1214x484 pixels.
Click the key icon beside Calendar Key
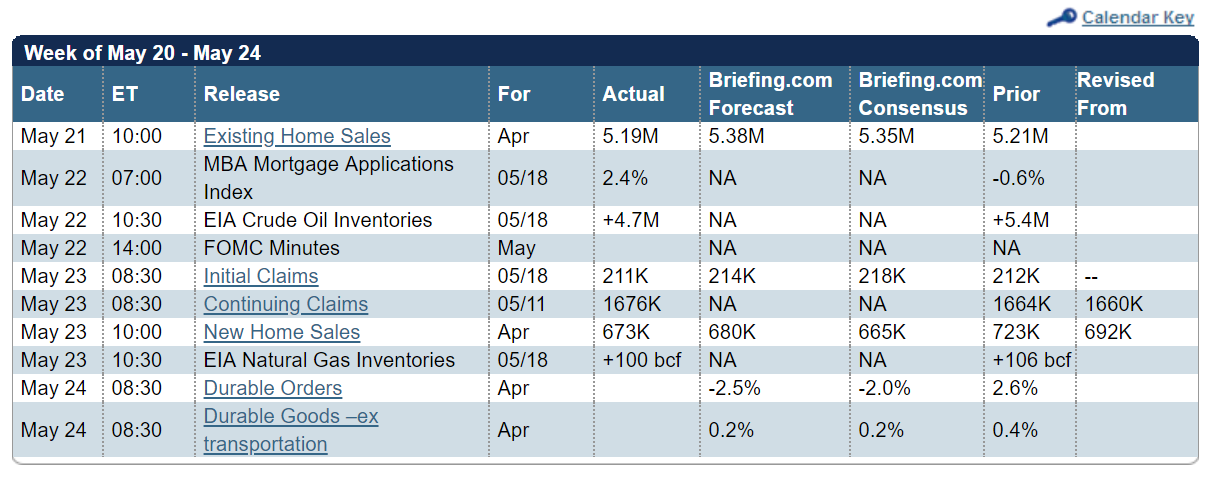tap(1061, 18)
